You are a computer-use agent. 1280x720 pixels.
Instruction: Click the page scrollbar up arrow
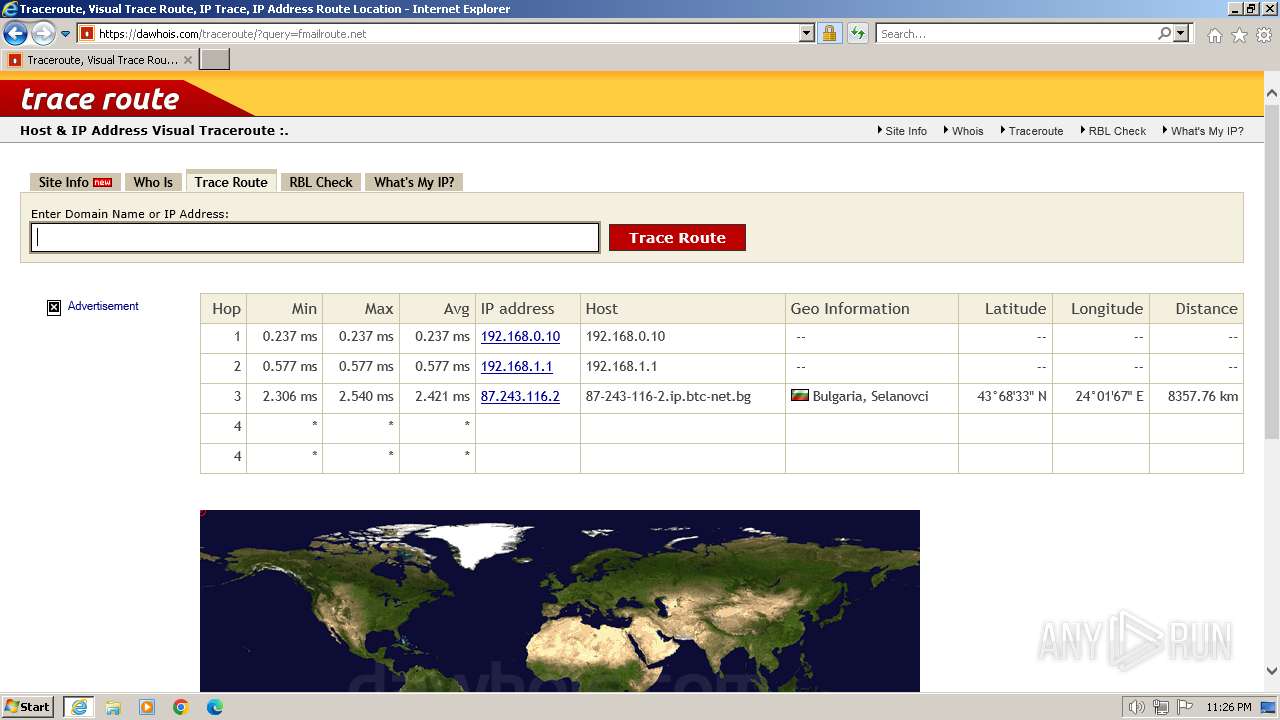1271,94
